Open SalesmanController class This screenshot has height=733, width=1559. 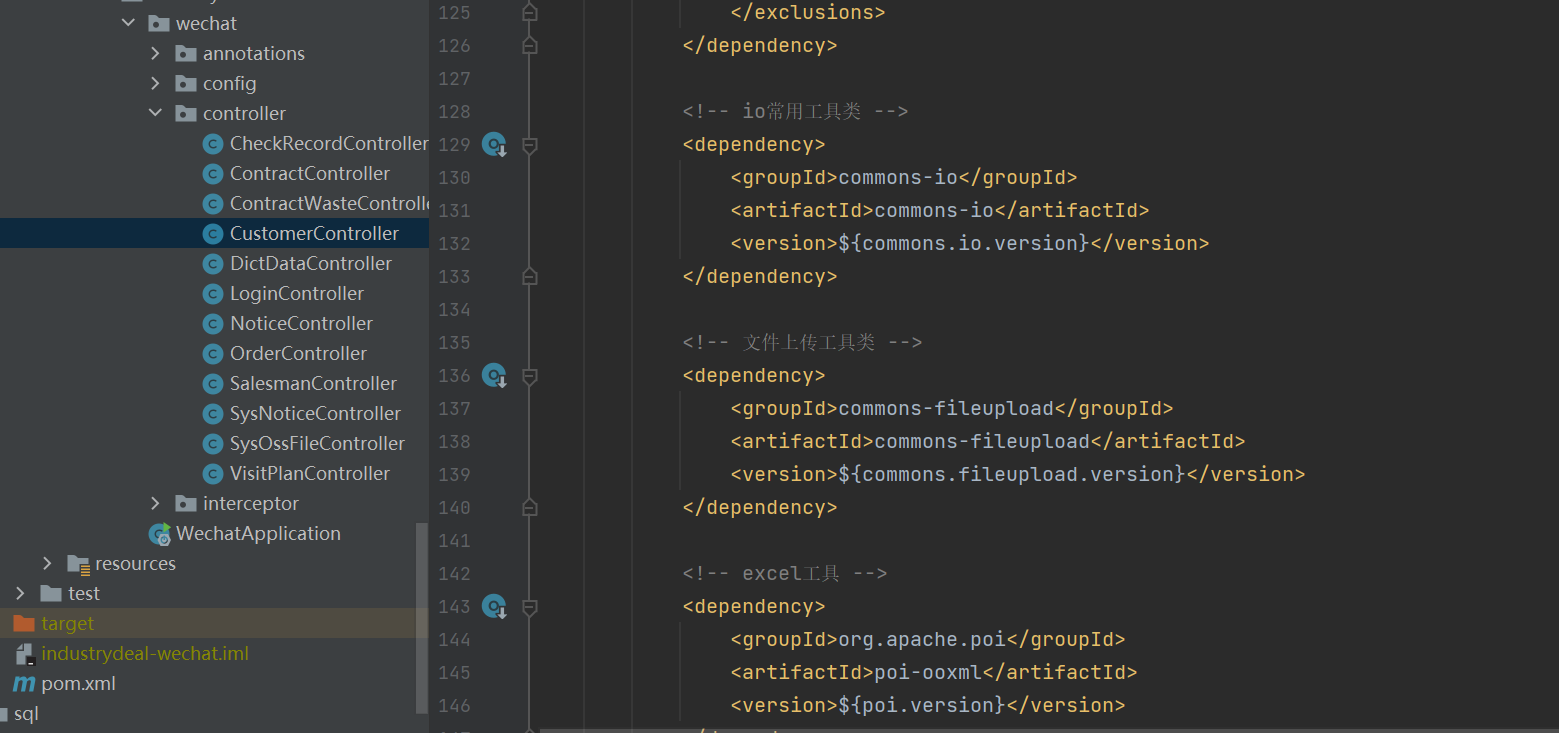pyautogui.click(x=313, y=383)
